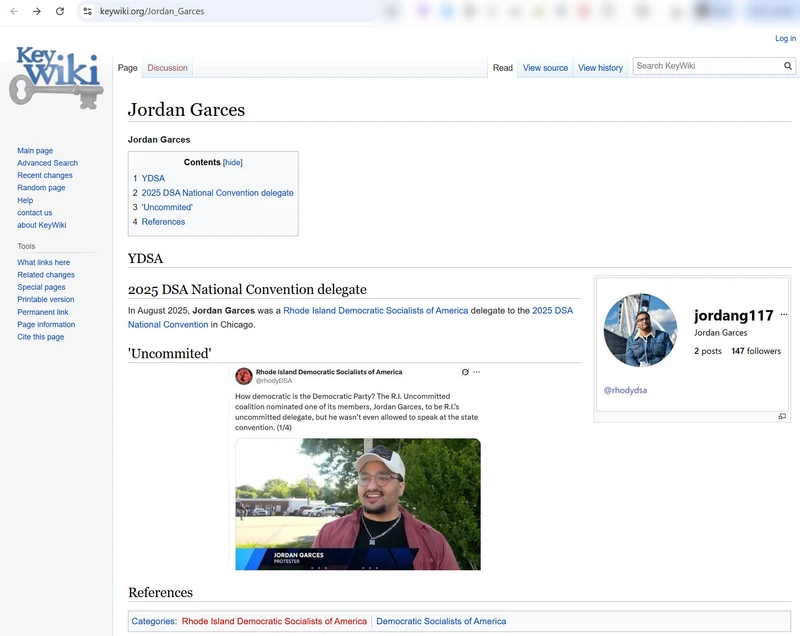Open Permanent link tool
This screenshot has width=800, height=636.
[43, 312]
